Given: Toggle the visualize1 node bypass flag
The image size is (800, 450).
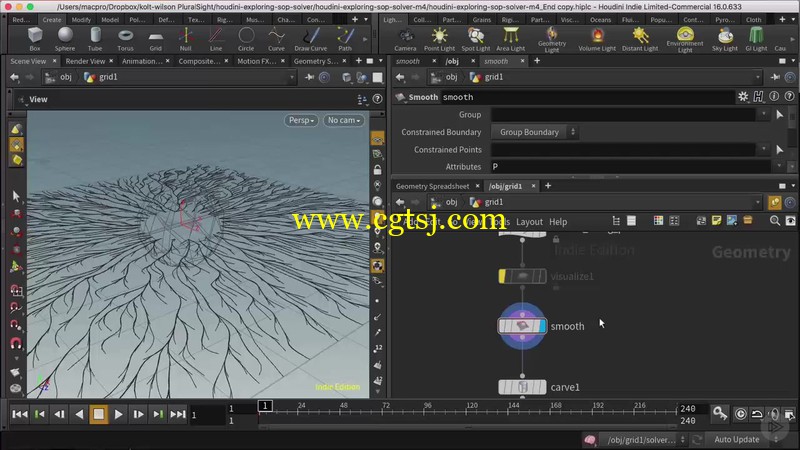Looking at the screenshot, I should pyautogui.click(x=503, y=276).
